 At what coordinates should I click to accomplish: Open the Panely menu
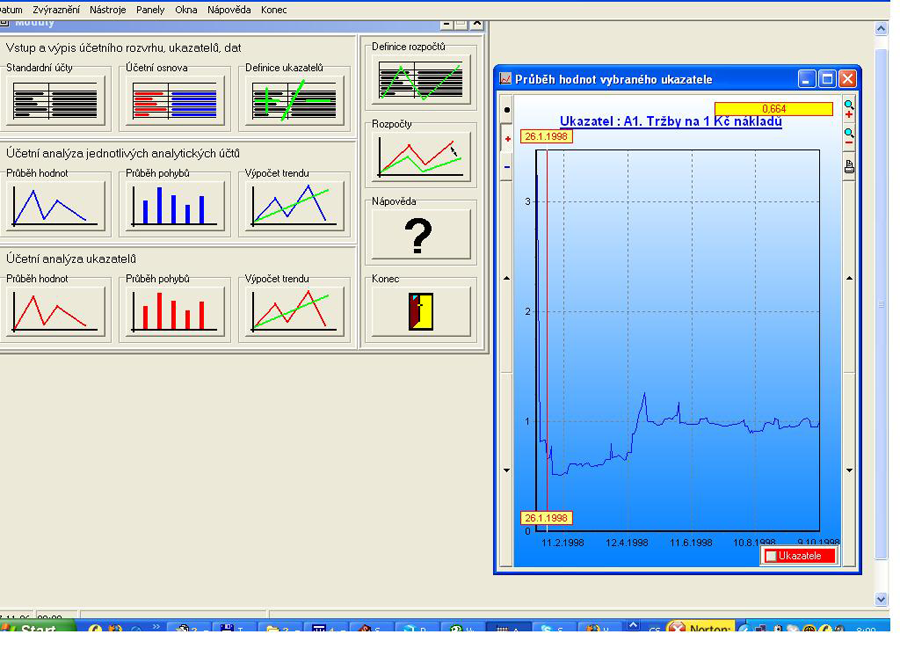coord(150,10)
